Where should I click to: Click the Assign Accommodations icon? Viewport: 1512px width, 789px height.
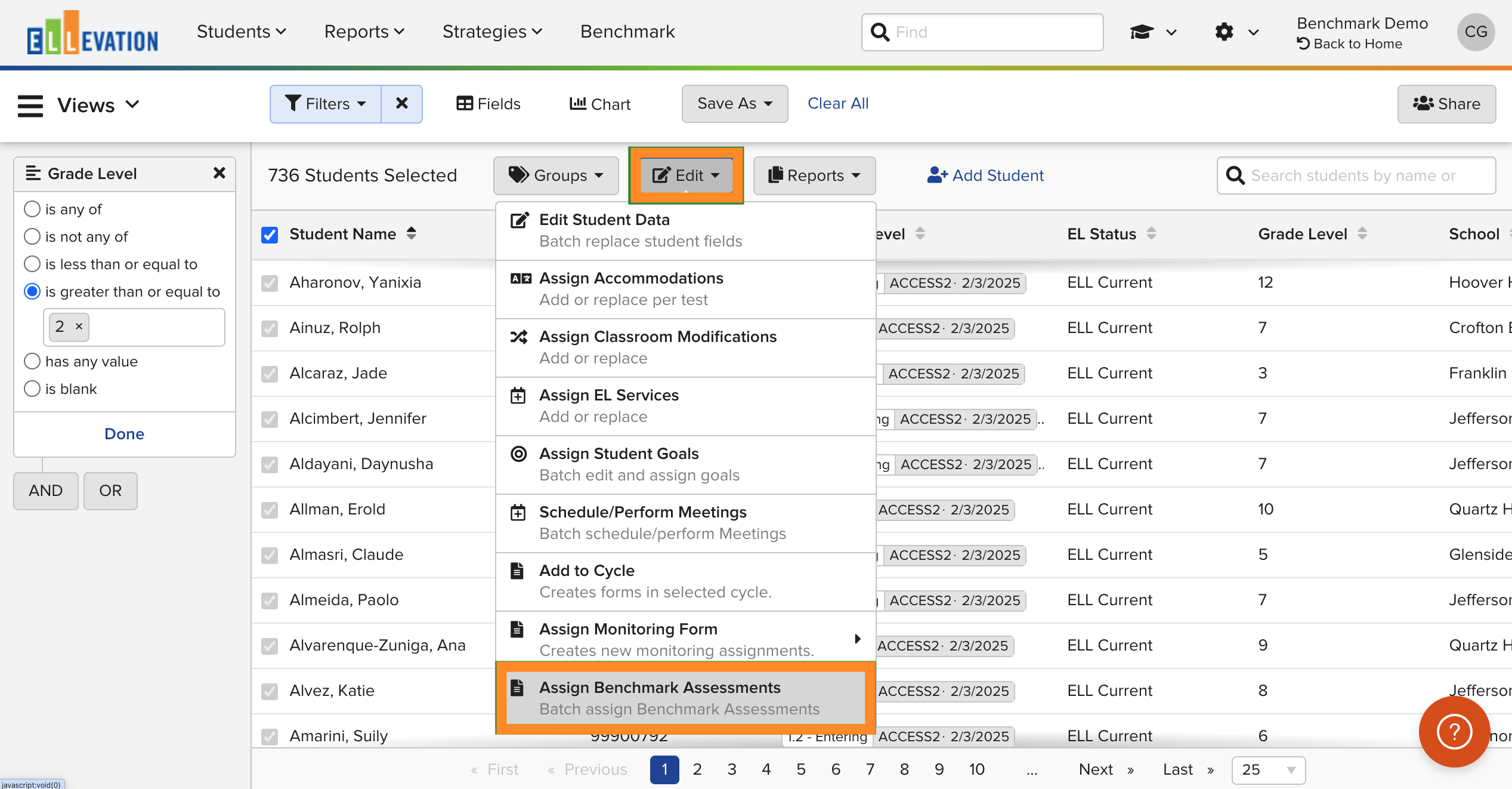tap(520, 279)
